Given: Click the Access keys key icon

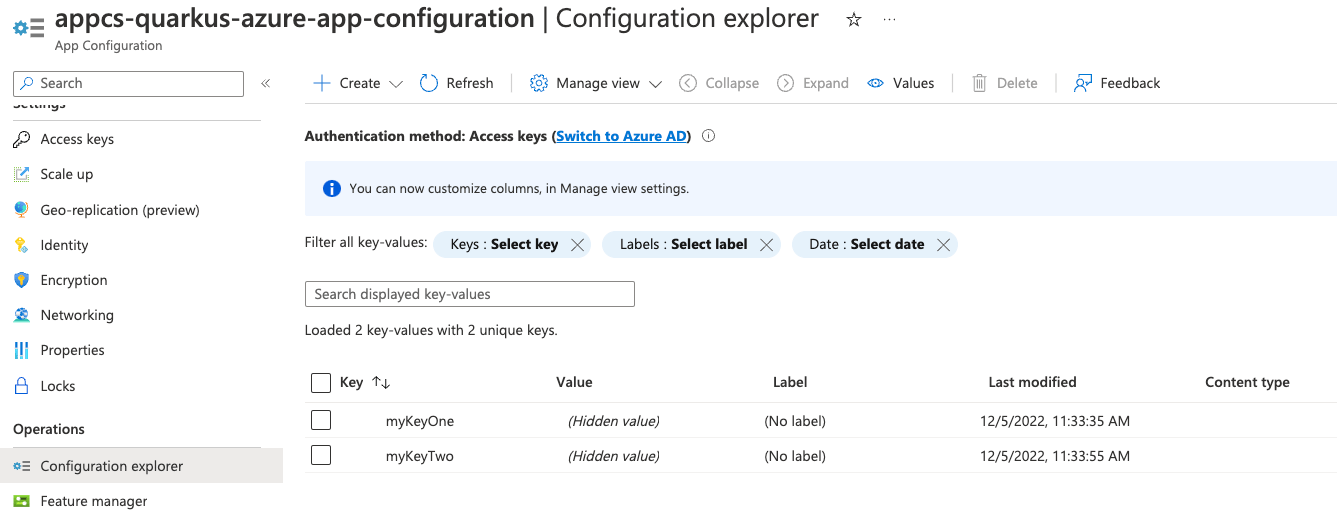Looking at the screenshot, I should [x=21, y=139].
